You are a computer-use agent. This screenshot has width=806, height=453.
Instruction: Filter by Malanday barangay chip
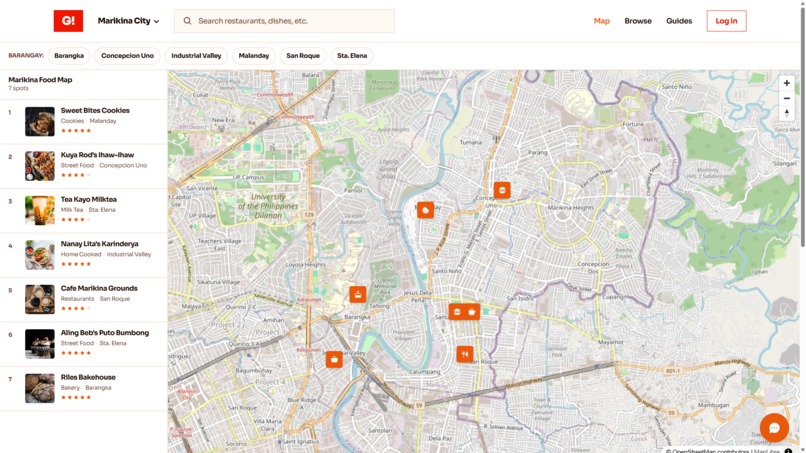click(x=254, y=56)
